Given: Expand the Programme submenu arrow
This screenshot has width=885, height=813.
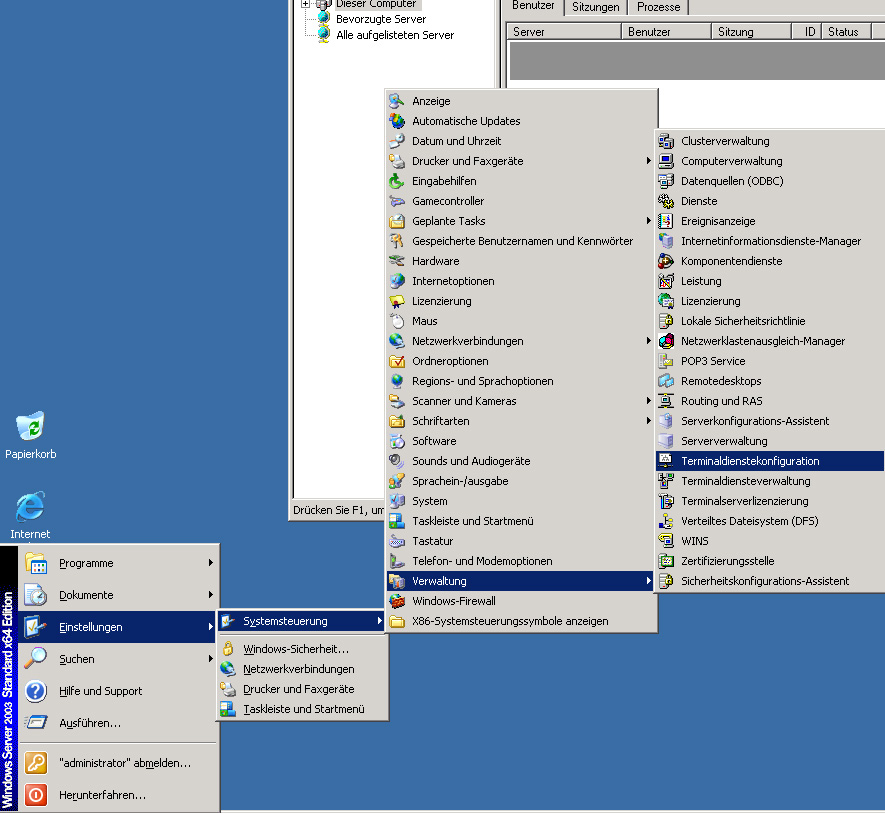Looking at the screenshot, I should click(210, 563).
